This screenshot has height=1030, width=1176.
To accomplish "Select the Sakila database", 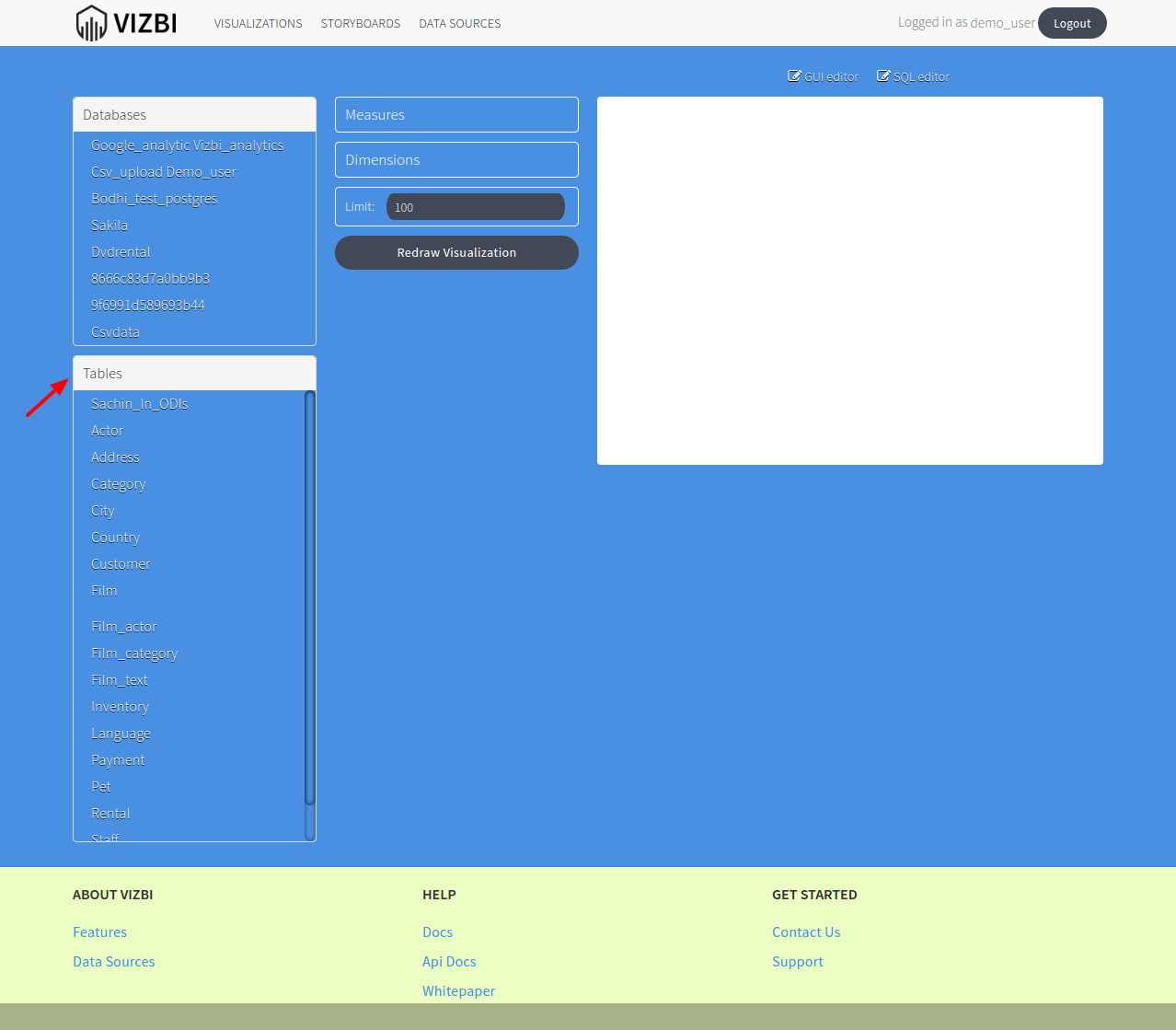I will 109,225.
